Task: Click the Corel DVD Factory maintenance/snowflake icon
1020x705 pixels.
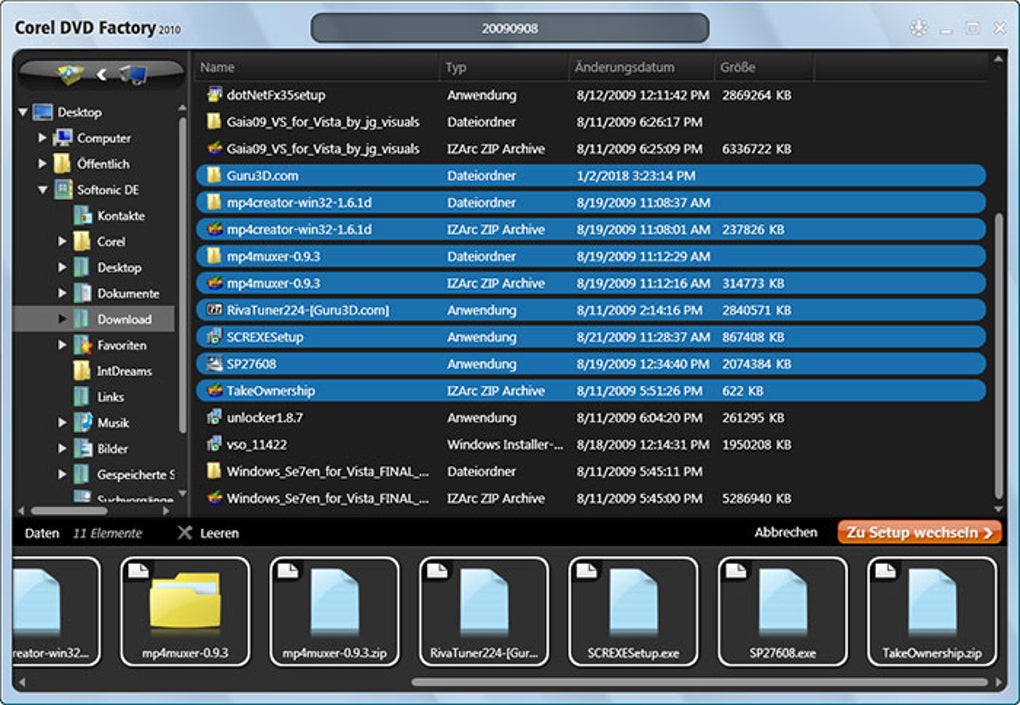Action: tap(918, 28)
